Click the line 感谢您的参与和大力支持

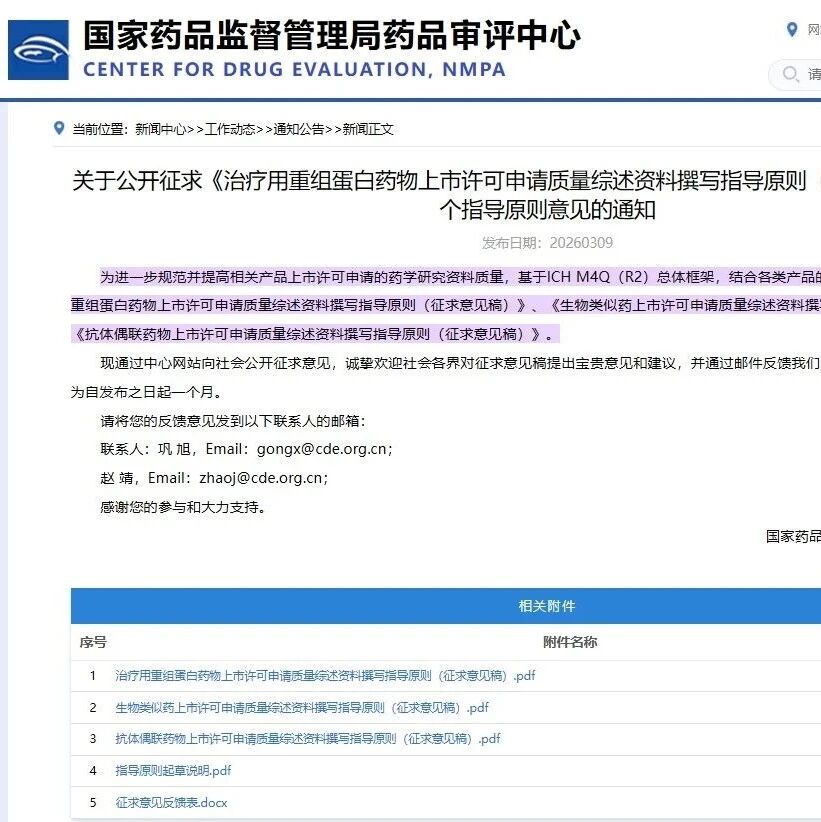click(182, 507)
